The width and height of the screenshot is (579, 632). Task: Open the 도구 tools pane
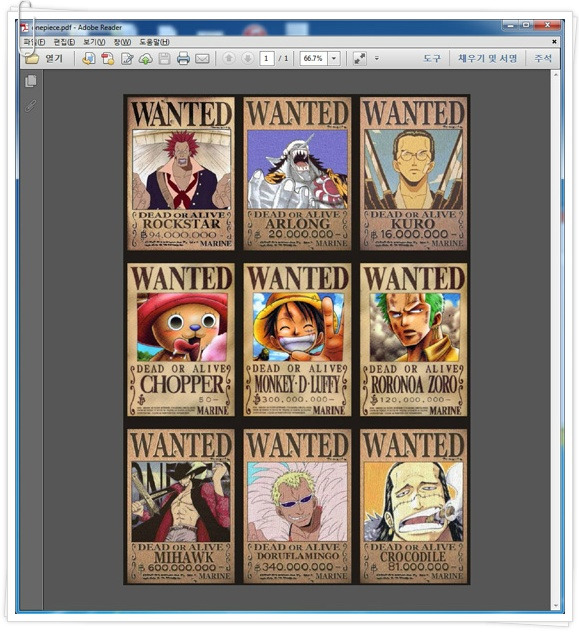pyautogui.click(x=432, y=58)
